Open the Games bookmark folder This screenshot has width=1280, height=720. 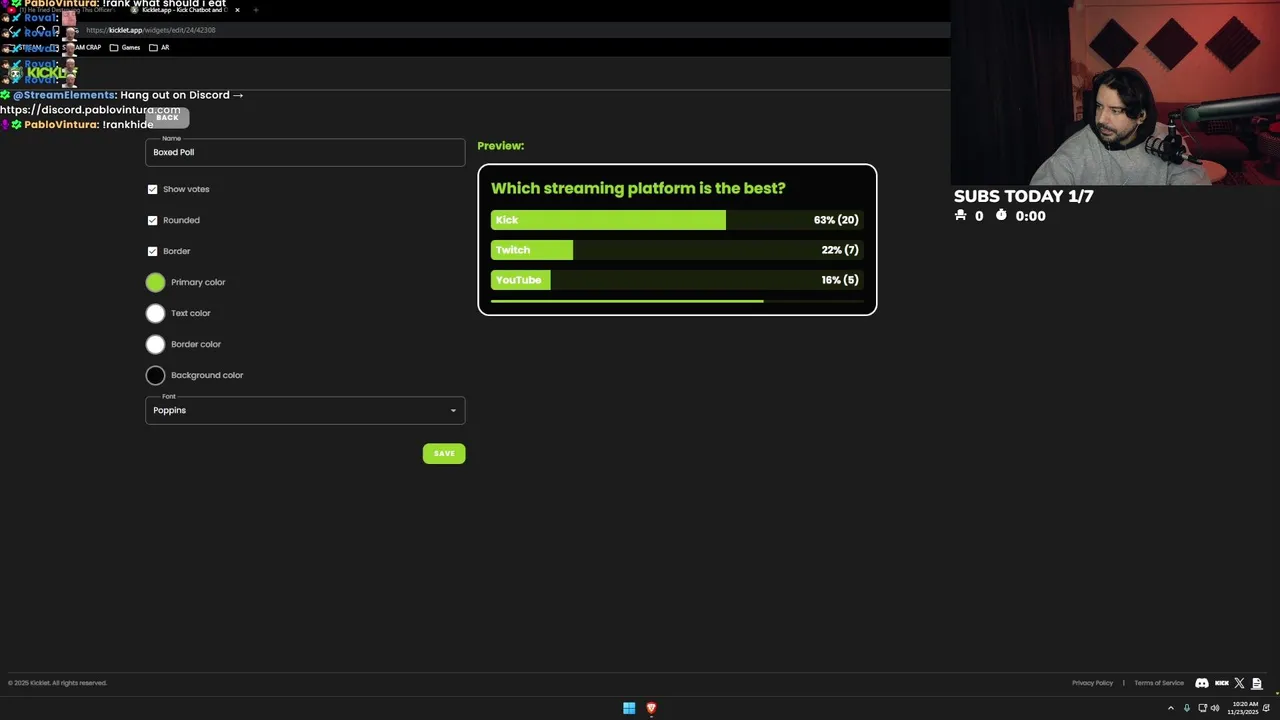click(x=125, y=47)
